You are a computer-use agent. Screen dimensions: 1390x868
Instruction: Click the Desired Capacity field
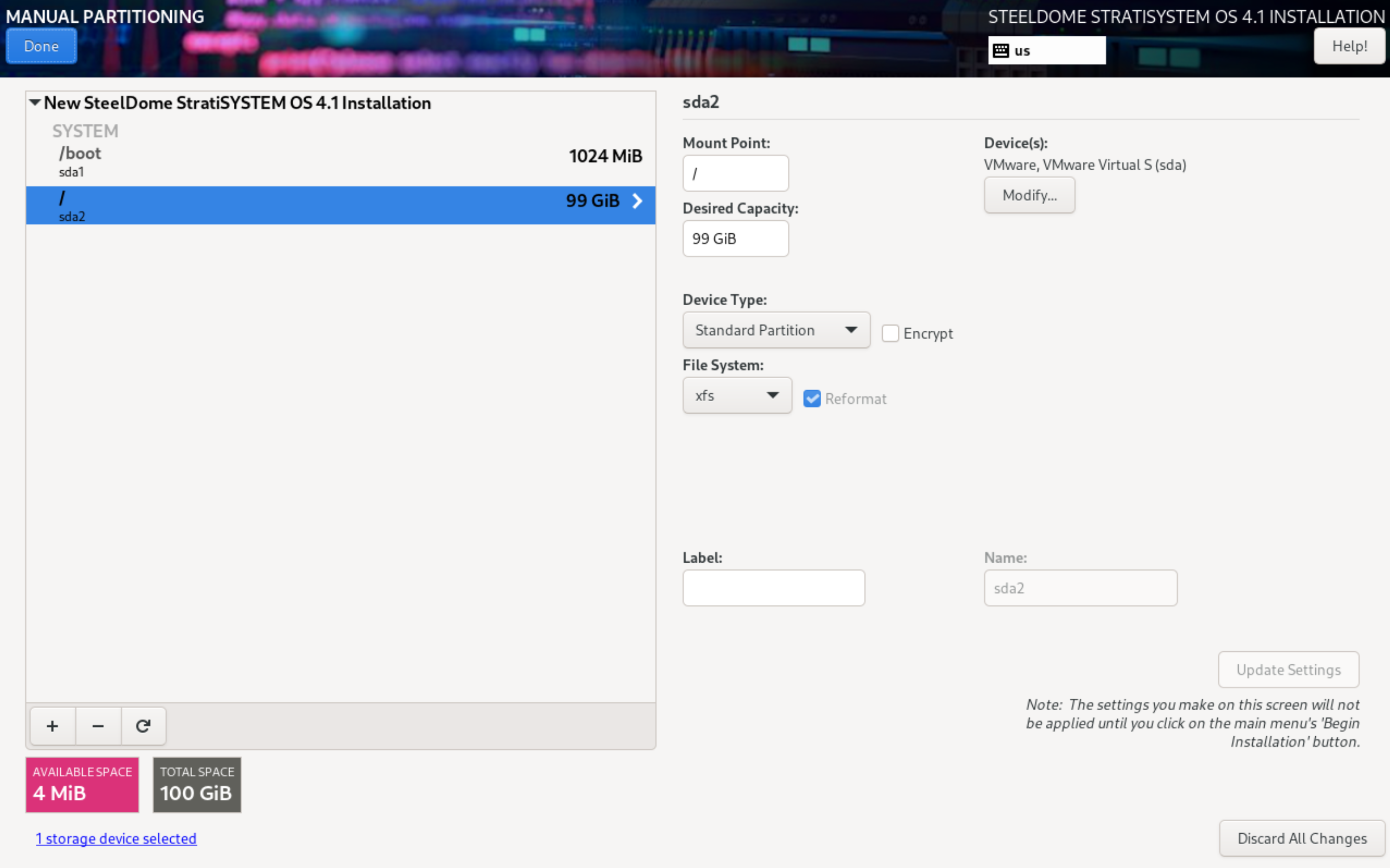pos(735,239)
